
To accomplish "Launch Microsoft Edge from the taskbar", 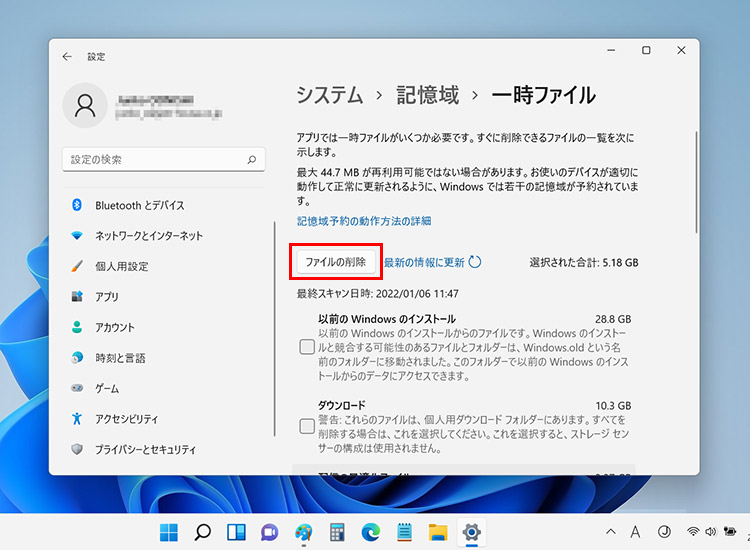I will pyautogui.click(x=371, y=532).
